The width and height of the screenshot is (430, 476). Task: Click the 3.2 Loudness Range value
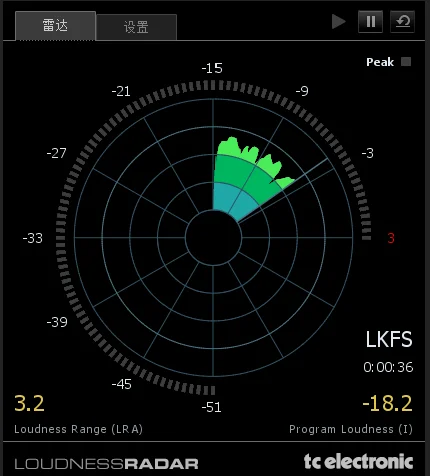click(x=29, y=403)
